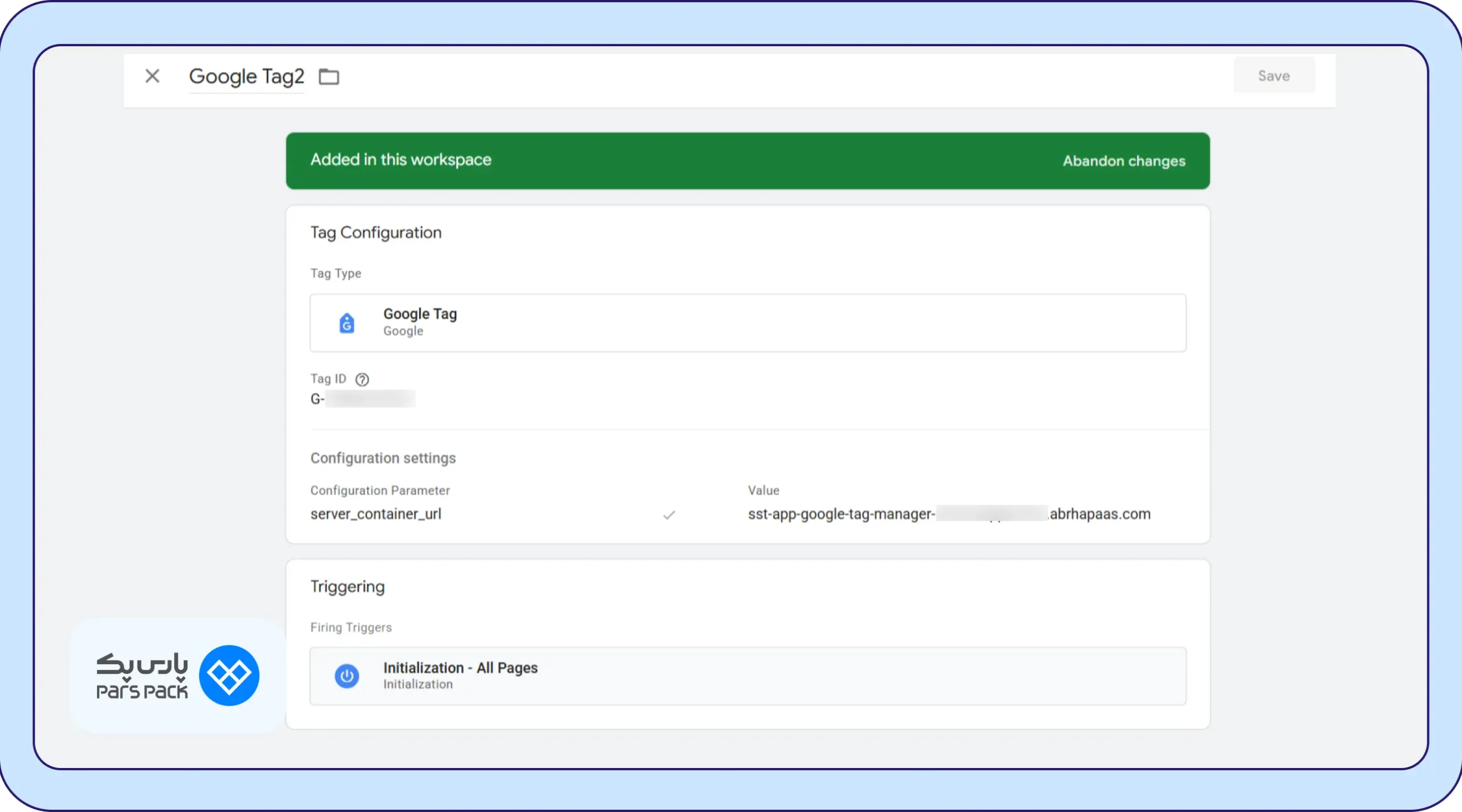Edit the tag name Google Tag2
Screen dimensions: 1462x812
click(x=247, y=77)
